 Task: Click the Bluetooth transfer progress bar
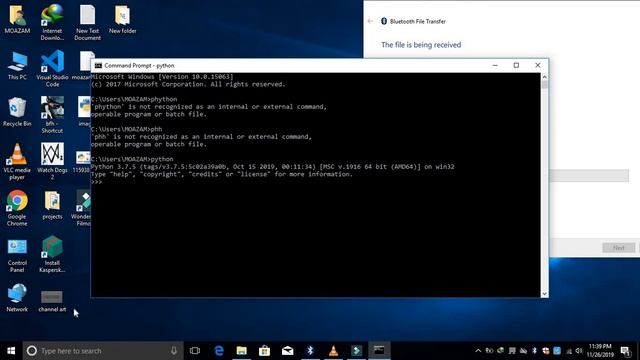pyautogui.click(x=589, y=176)
